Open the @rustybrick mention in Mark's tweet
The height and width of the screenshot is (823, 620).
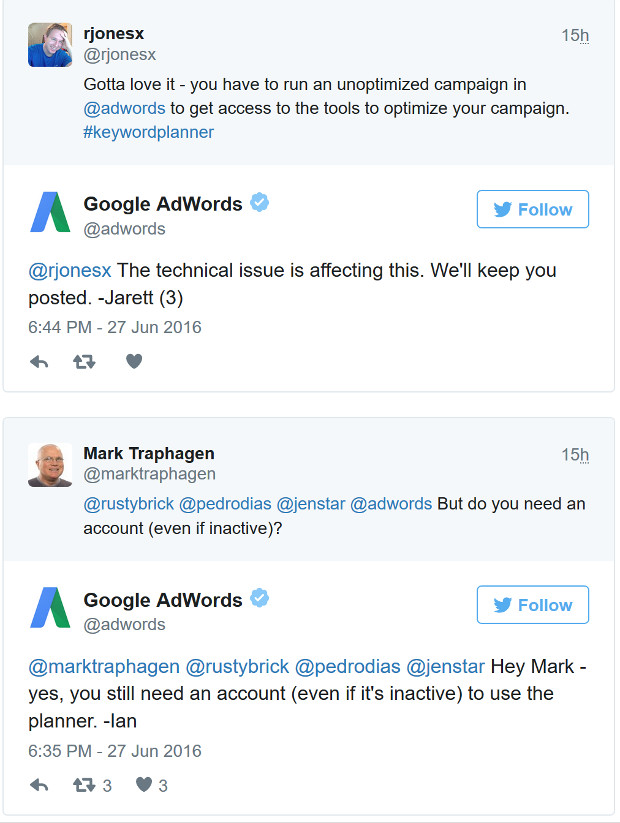tap(118, 504)
